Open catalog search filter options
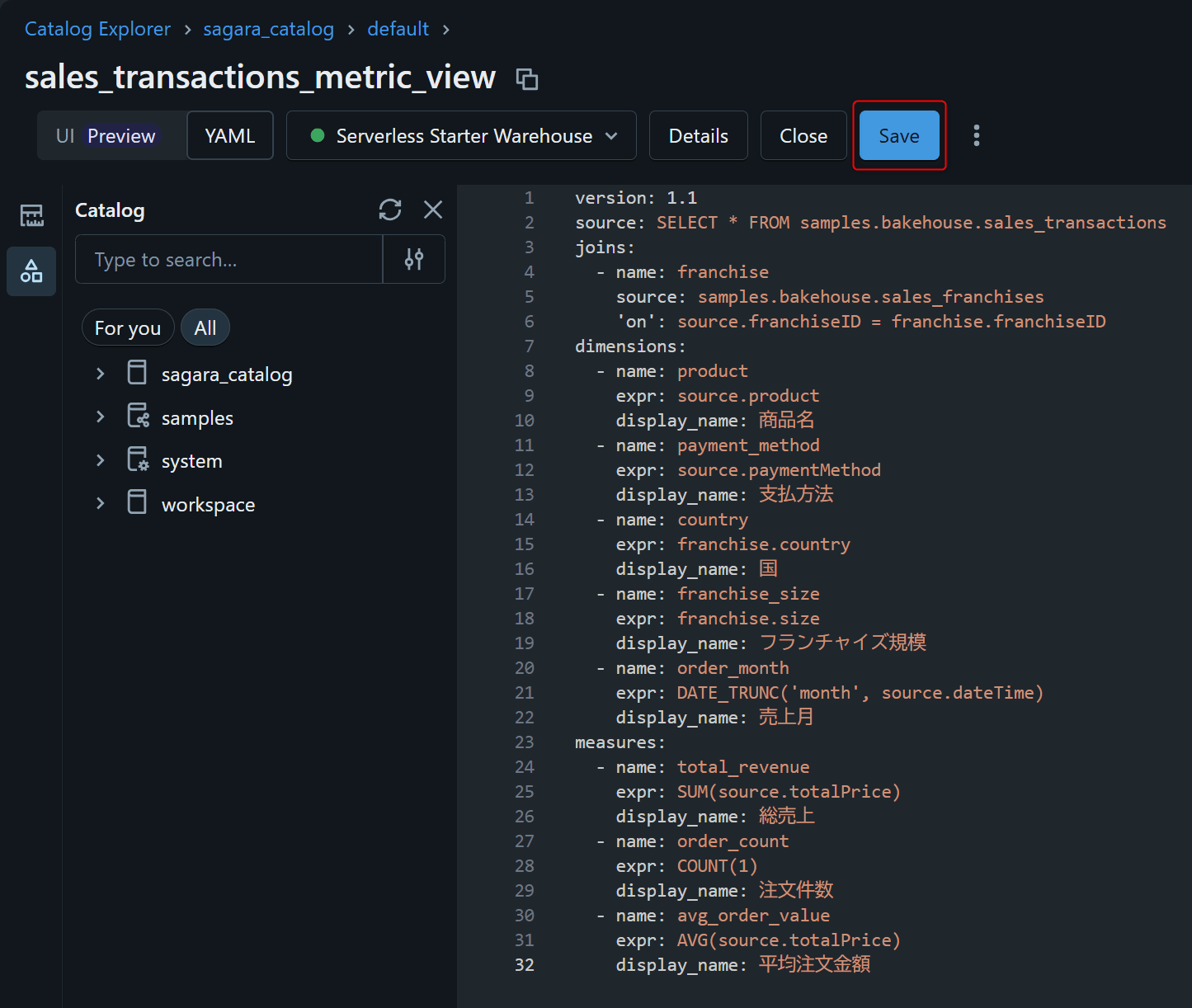The height and width of the screenshot is (1008, 1192). click(414, 260)
